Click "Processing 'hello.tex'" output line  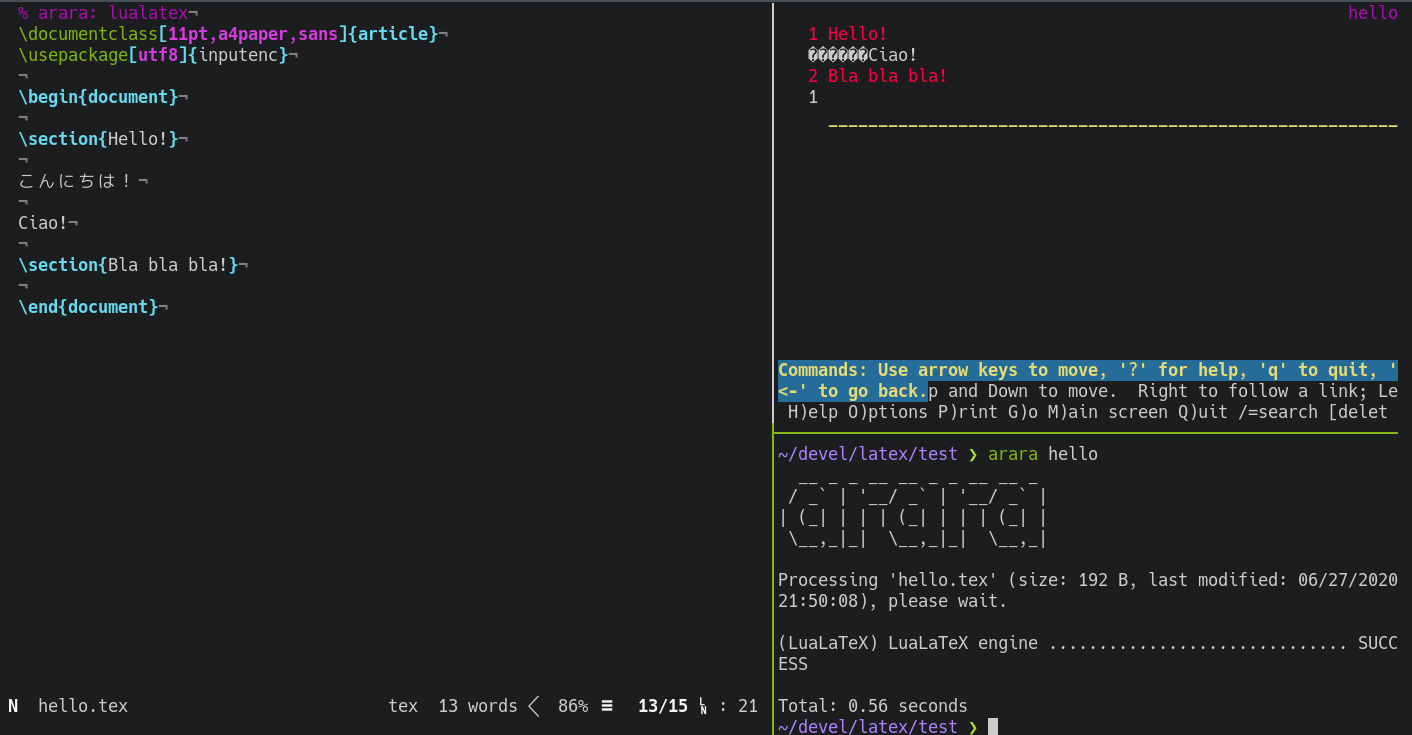(1088, 580)
